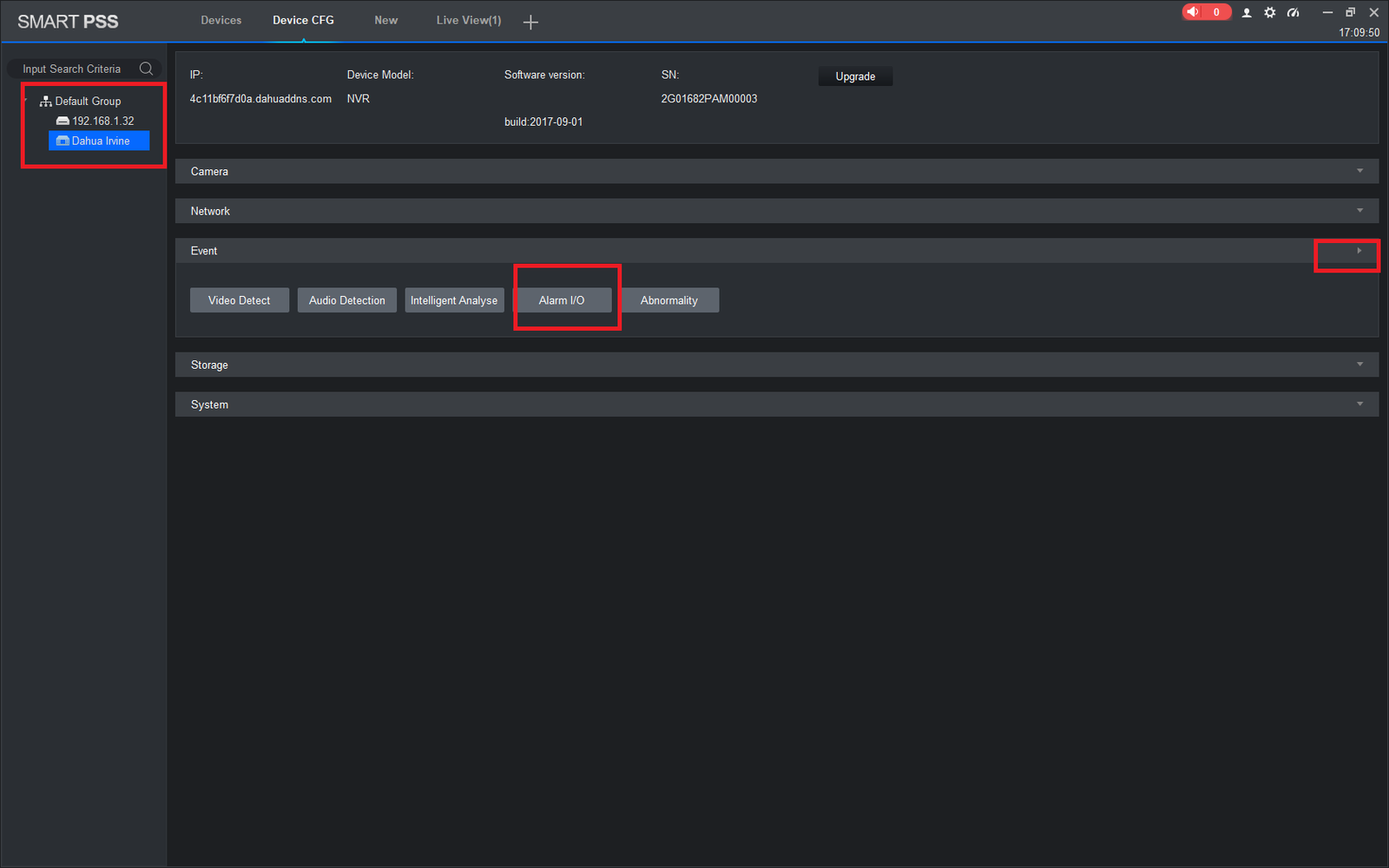Open Alarm I/O settings
The image size is (1389, 868).
pos(562,300)
